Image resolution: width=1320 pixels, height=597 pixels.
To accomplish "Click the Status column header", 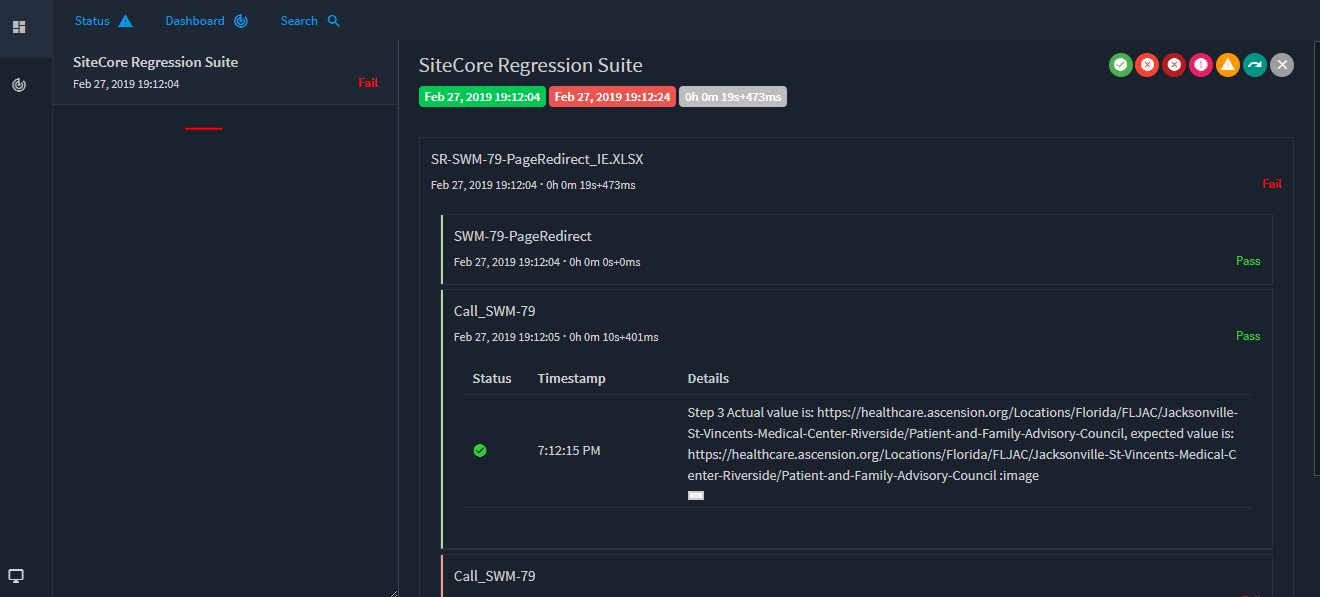I will pos(492,379).
